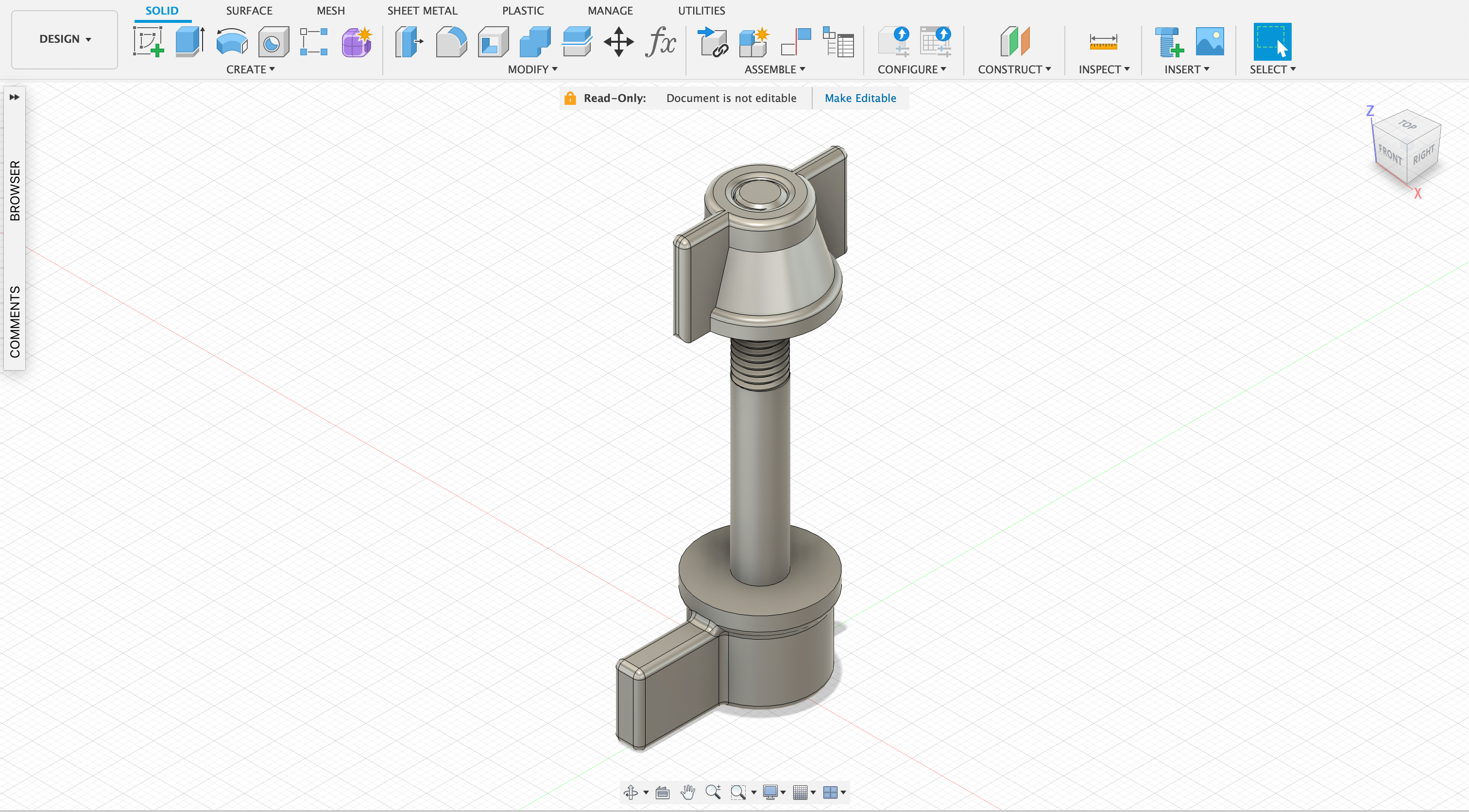Switch to the UTILITIES tab
Image resolution: width=1469 pixels, height=812 pixels.
coord(701,11)
